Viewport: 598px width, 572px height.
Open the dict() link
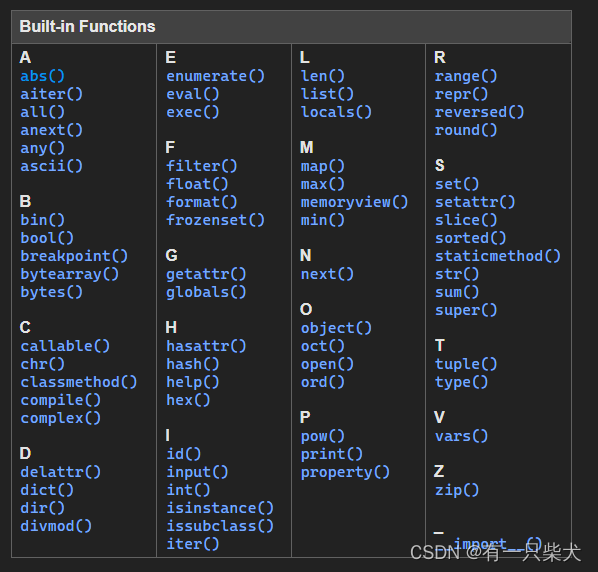[x=47, y=490]
